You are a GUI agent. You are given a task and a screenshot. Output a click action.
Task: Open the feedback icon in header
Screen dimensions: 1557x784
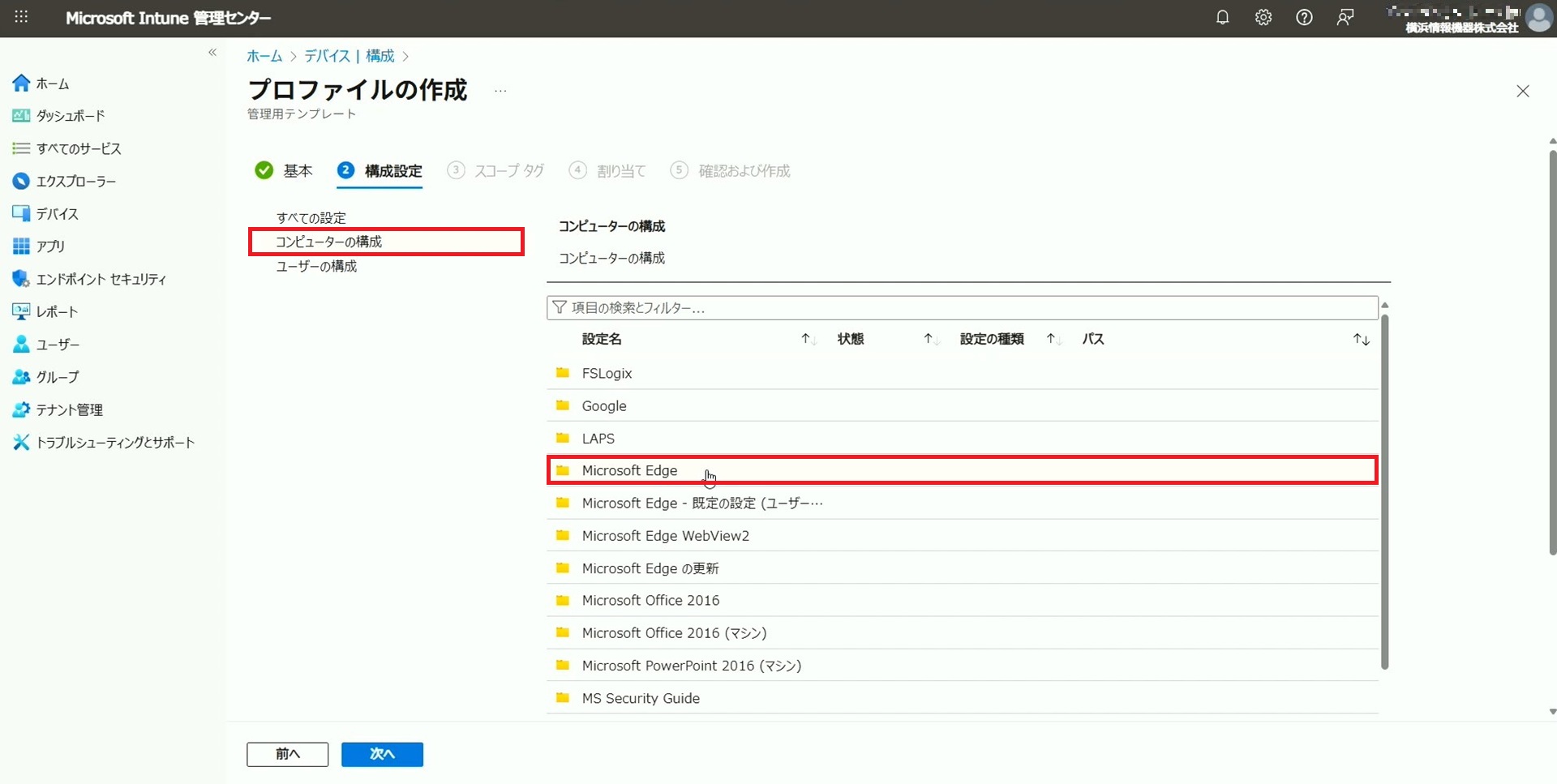(1345, 18)
